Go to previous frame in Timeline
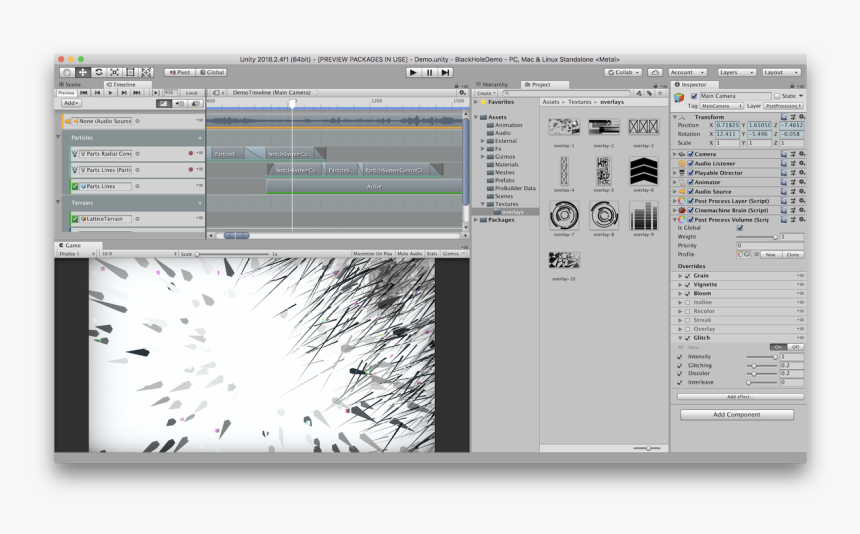860x534 pixels. (x=98, y=93)
